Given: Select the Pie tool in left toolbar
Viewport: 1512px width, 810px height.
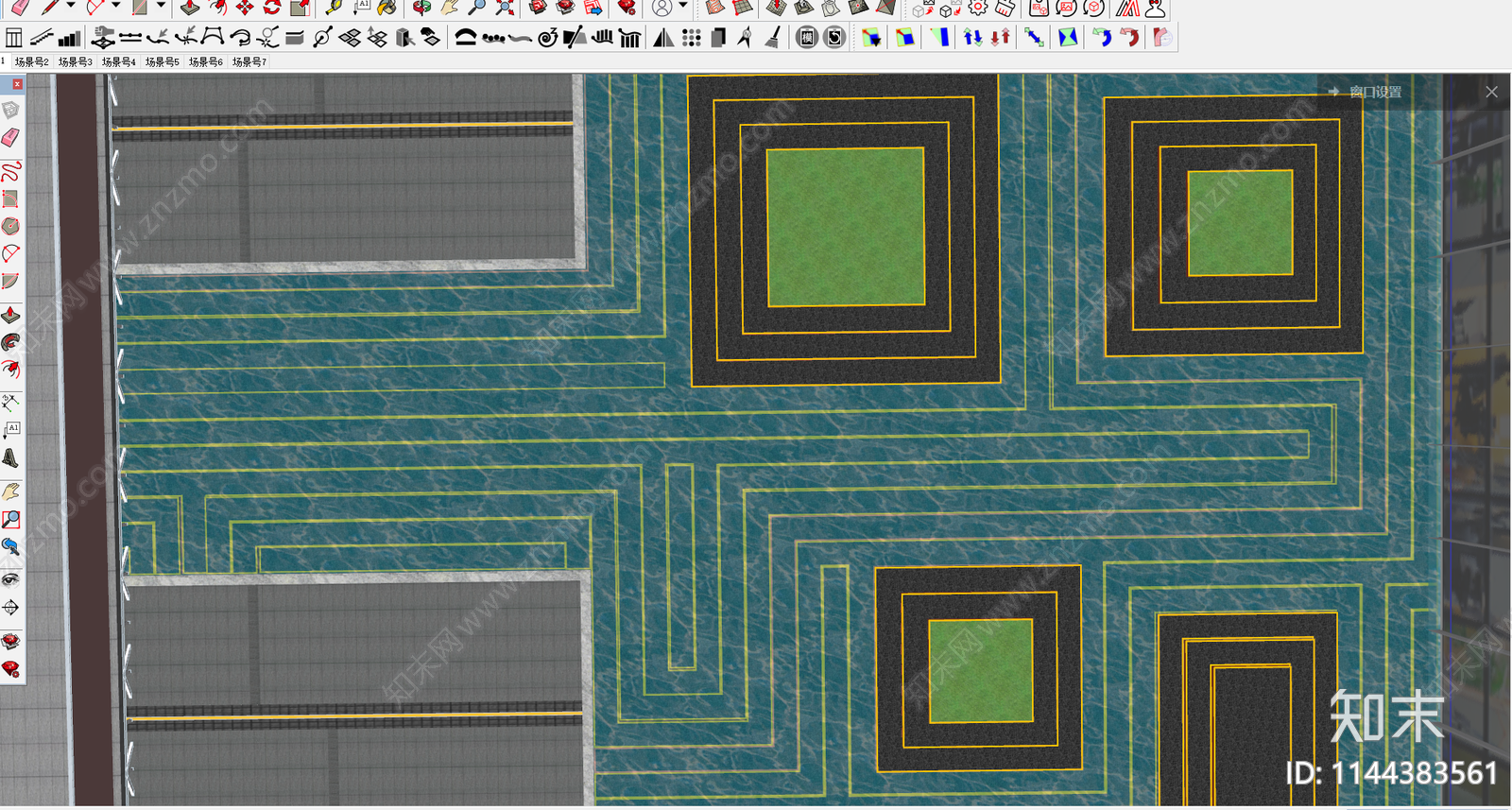Looking at the screenshot, I should coord(10,282).
